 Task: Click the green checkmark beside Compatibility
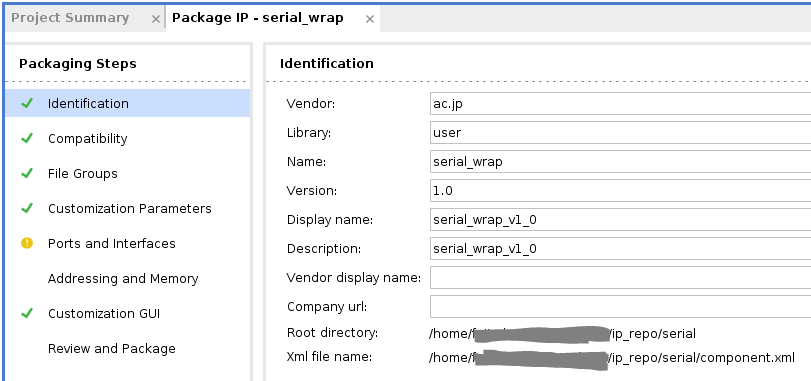point(27,138)
